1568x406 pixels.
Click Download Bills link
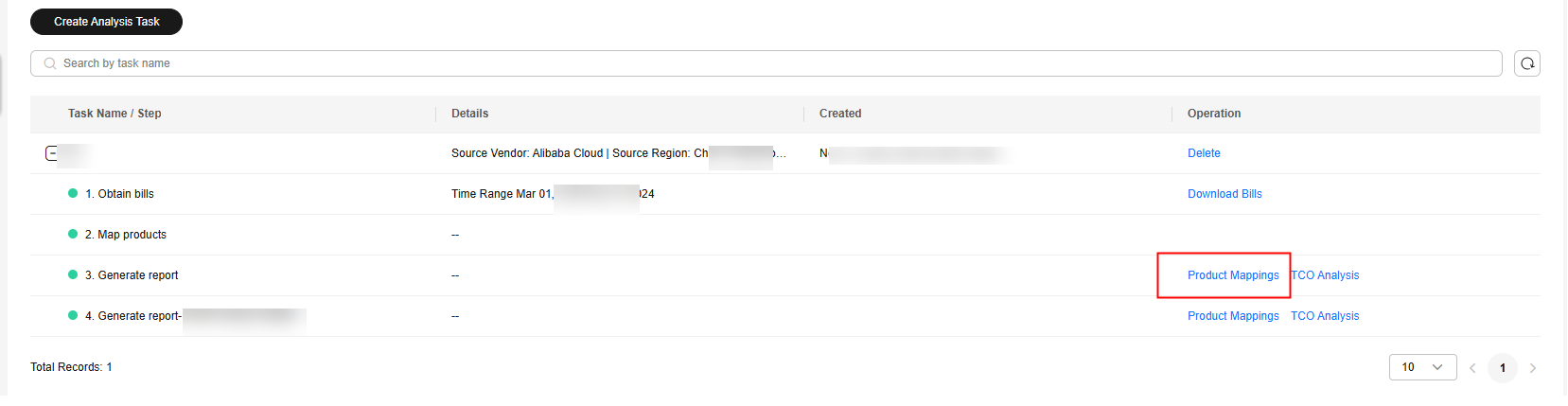click(1224, 194)
